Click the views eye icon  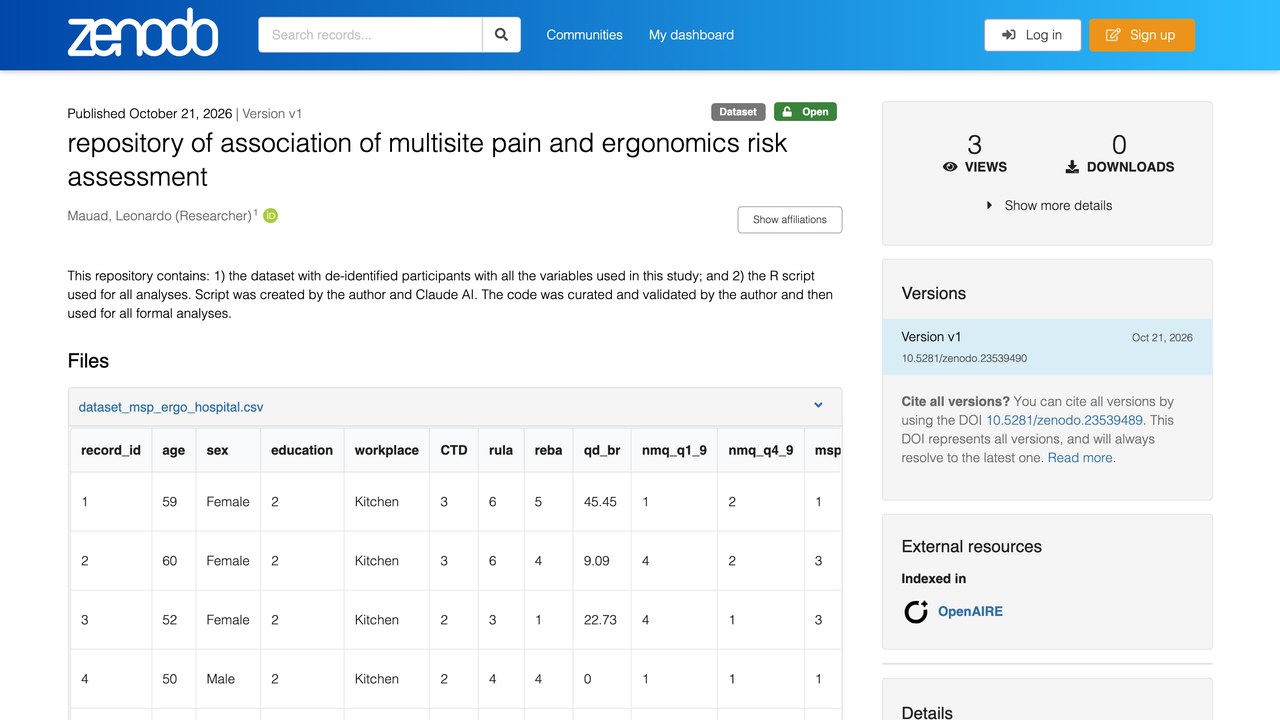point(950,167)
